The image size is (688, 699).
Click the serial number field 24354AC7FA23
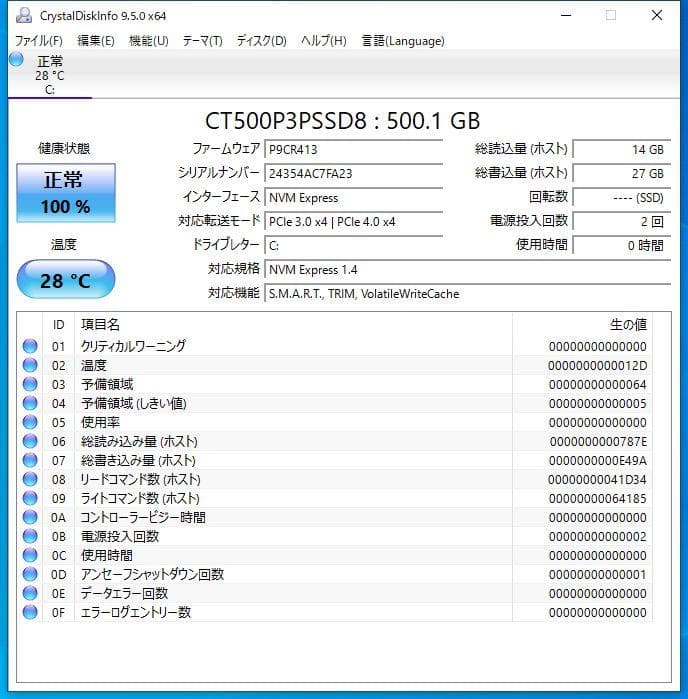[x=354, y=173]
